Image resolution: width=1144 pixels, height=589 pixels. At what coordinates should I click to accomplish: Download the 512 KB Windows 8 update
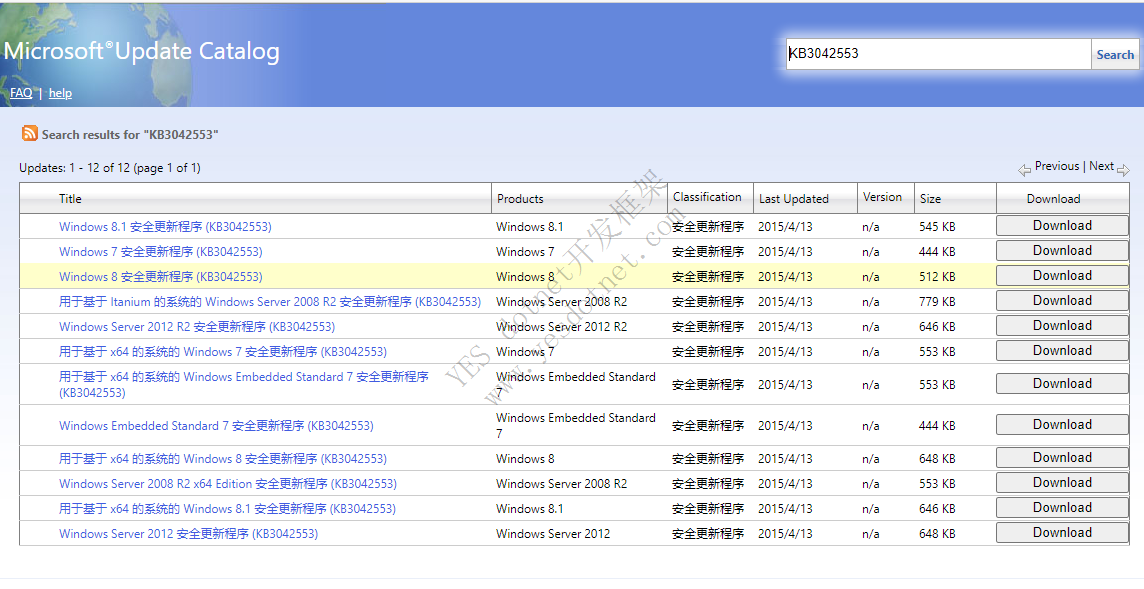point(1062,276)
